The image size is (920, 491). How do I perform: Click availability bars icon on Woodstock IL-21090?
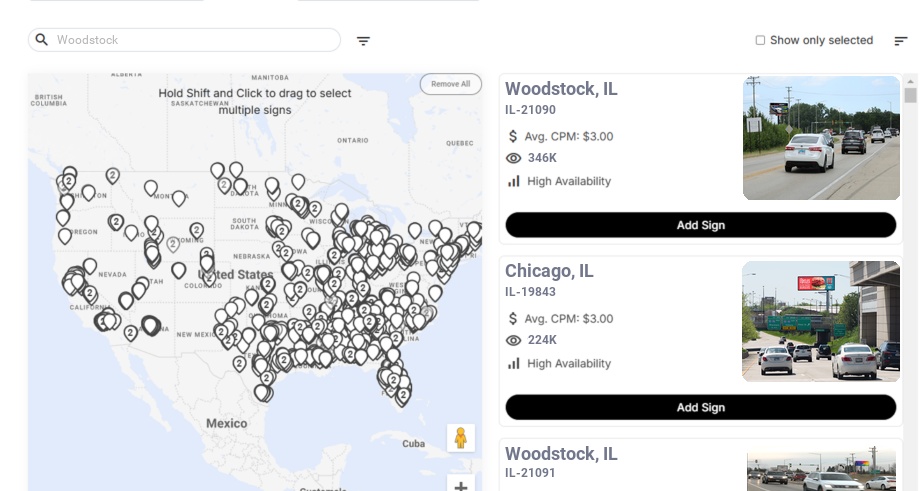513,181
